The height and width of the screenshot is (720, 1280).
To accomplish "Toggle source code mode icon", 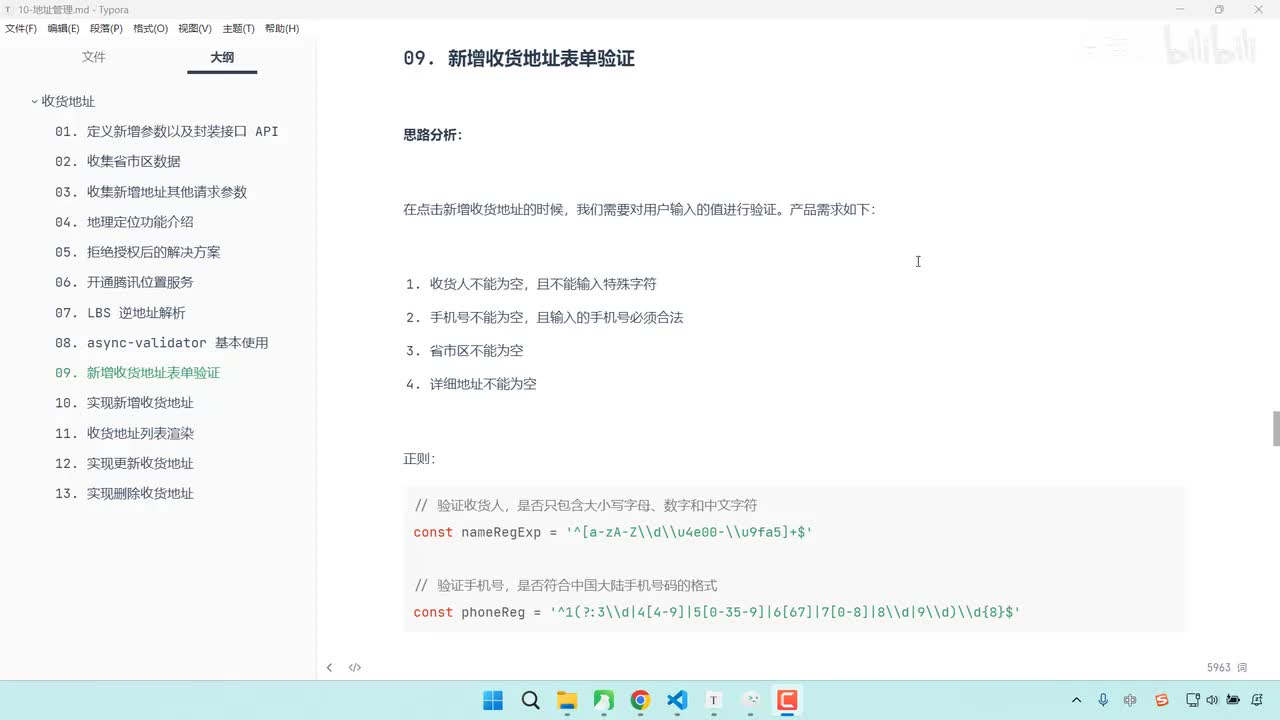I will pyautogui.click(x=355, y=667).
